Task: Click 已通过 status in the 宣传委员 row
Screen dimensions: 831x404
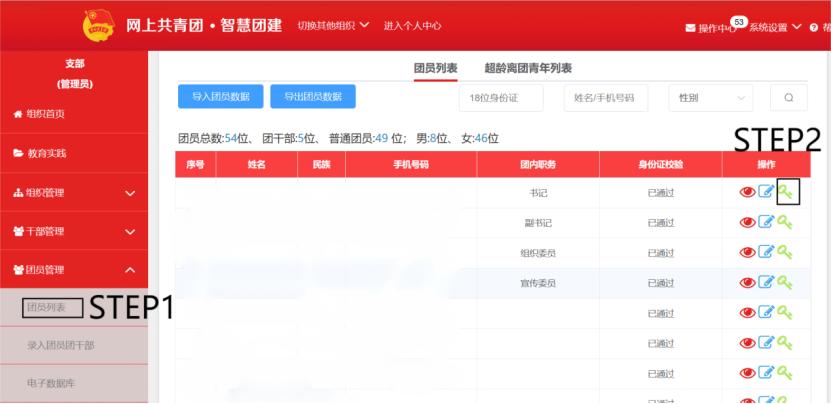Action: (660, 284)
